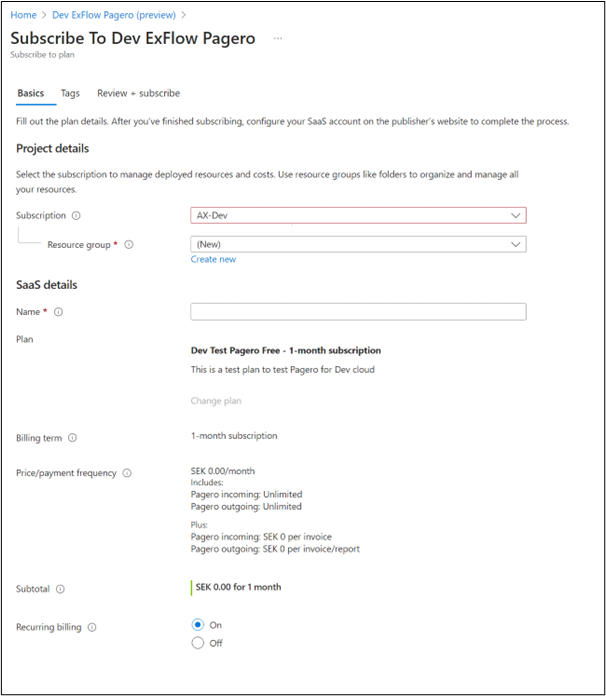
Task: Open the Resource group dropdown showing (New)
Action: point(358,244)
